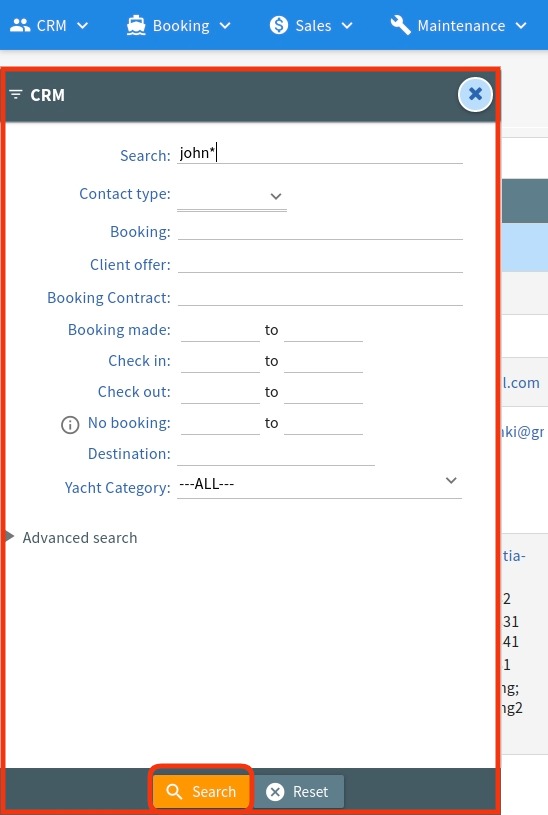Click the Maintenance wrench icon
This screenshot has width=548, height=815.
[x=400, y=25]
